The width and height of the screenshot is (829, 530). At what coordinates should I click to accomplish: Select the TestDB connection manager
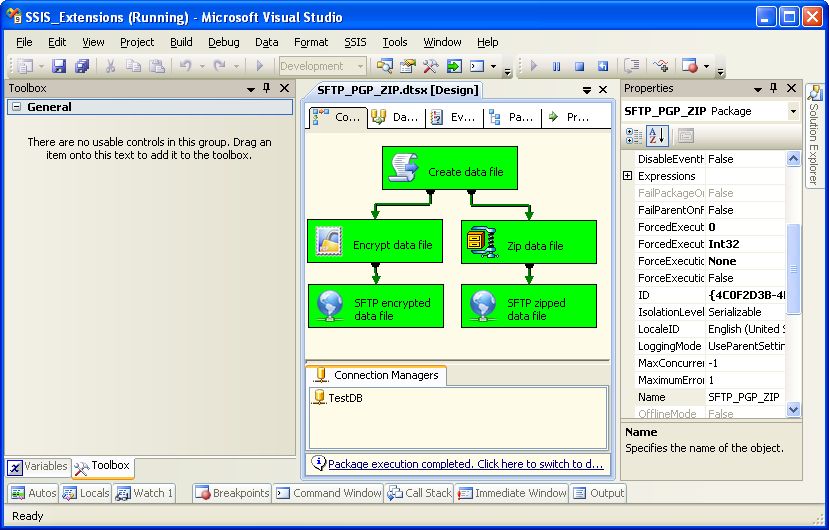[x=338, y=398]
